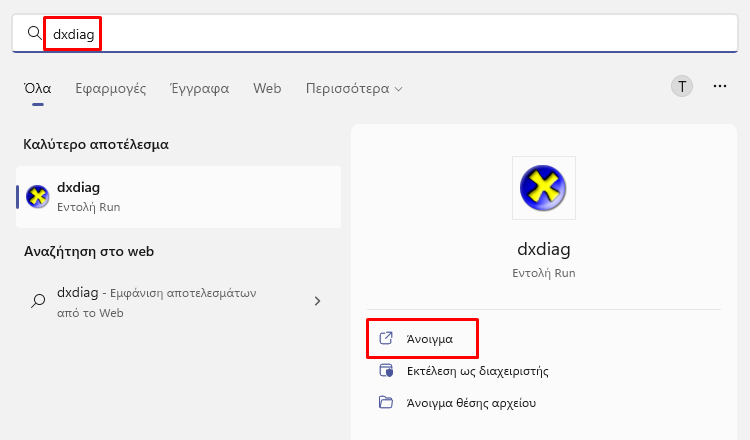The image size is (750, 440).
Task: Switch to the Εφαρμογές tab
Action: (110, 88)
